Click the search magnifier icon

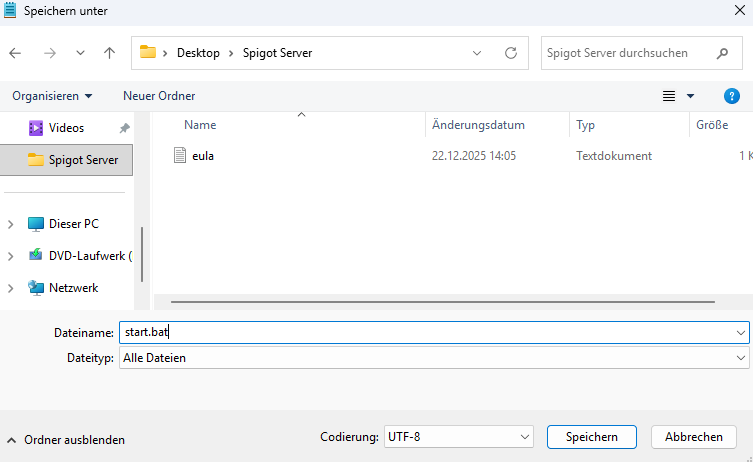pos(722,53)
